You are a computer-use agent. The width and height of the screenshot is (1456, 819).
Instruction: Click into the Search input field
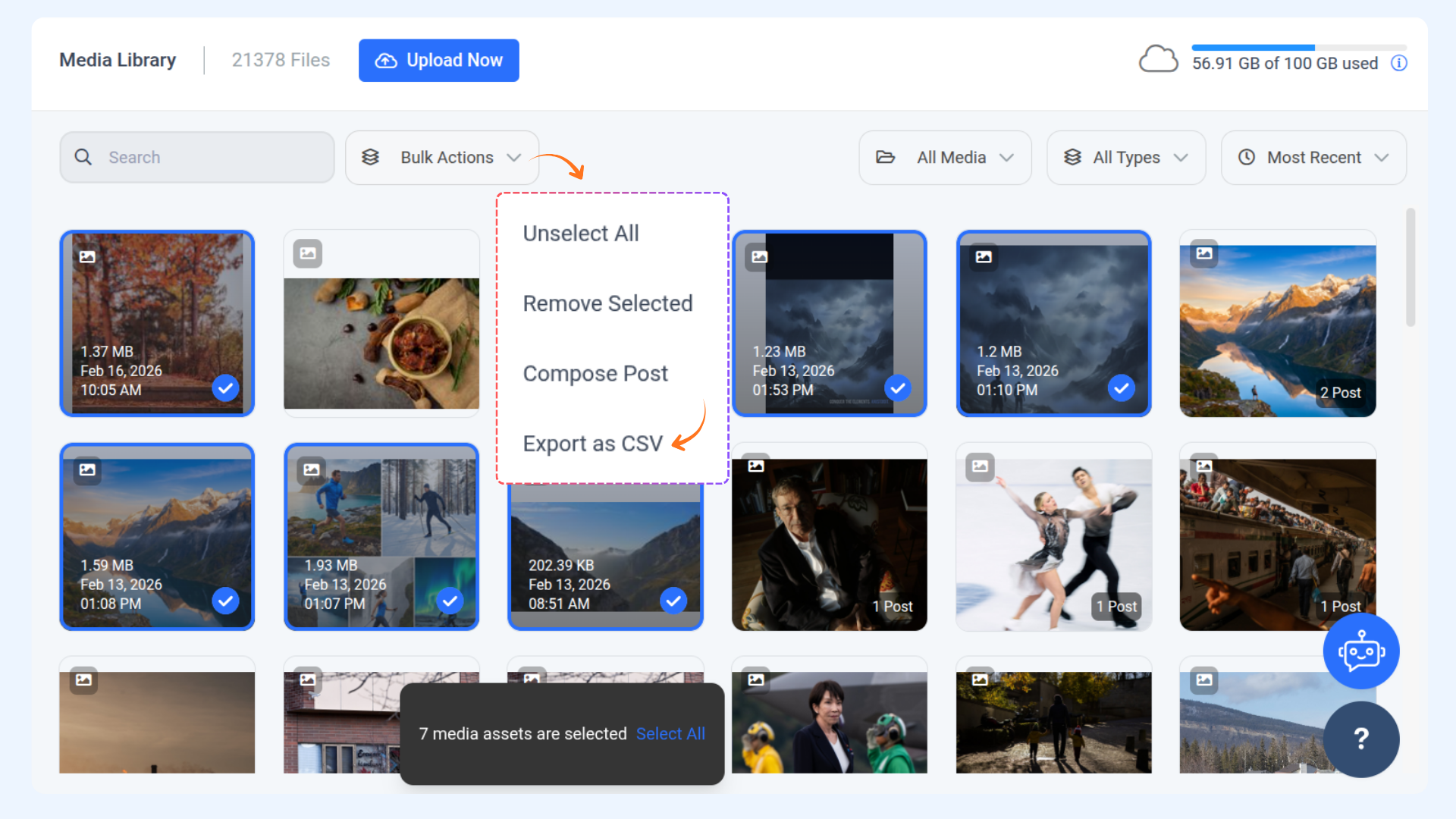212,157
